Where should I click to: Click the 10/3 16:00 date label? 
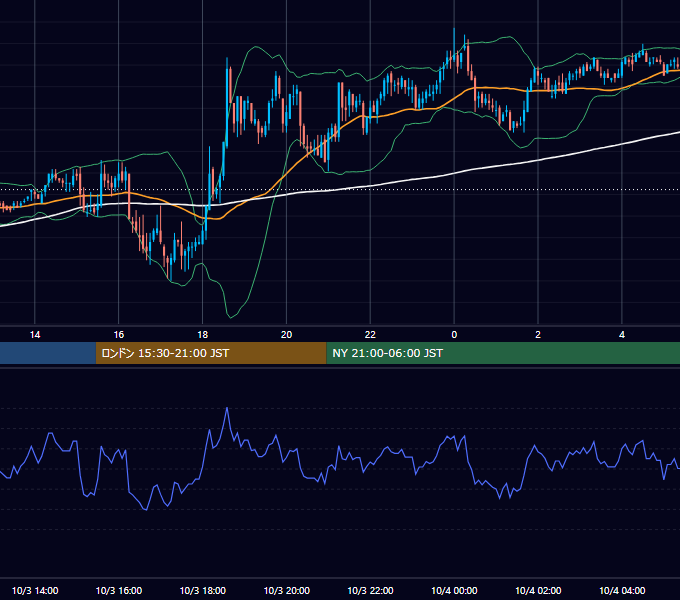(x=118, y=590)
